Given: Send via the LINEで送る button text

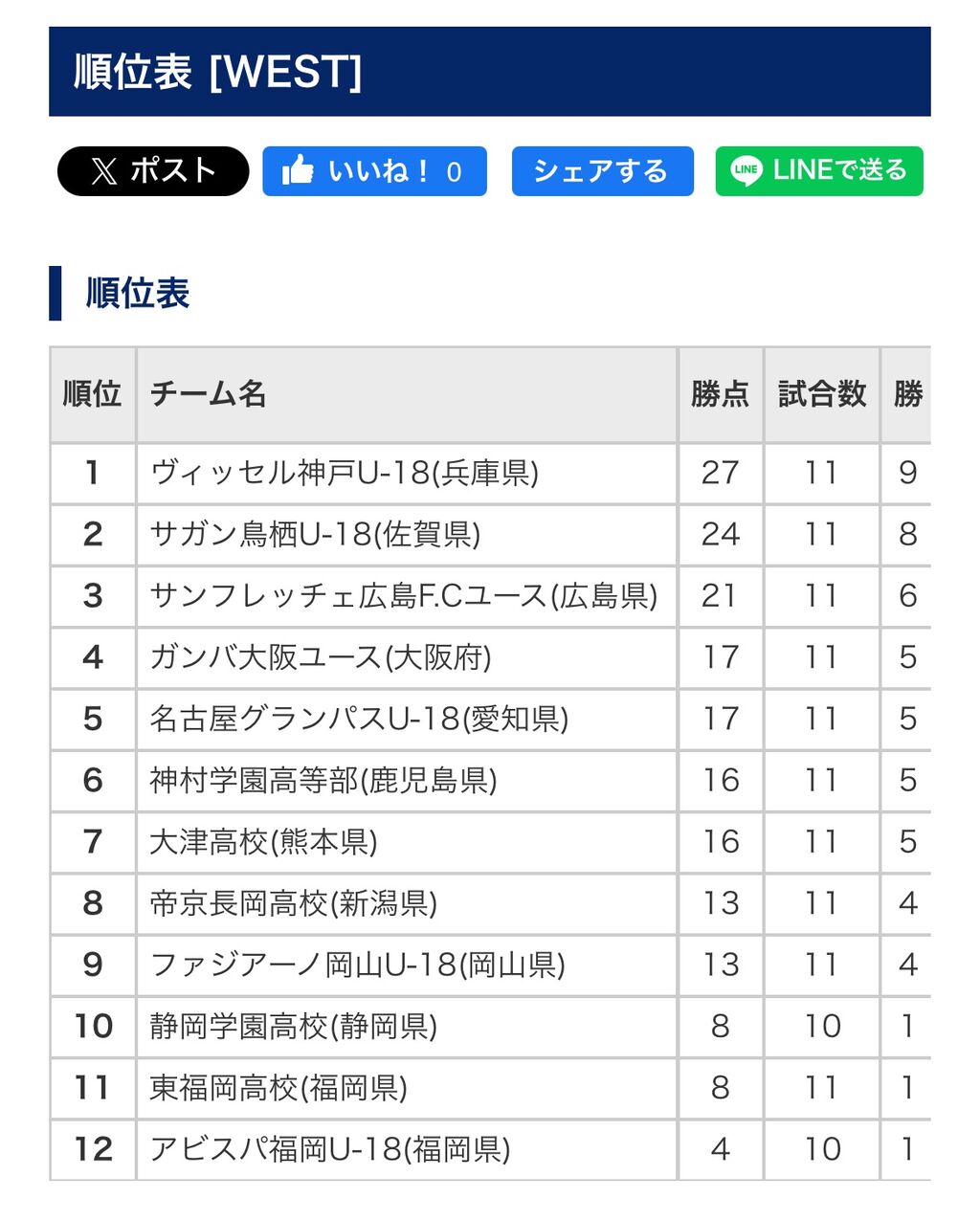Looking at the screenshot, I should coord(840,170).
